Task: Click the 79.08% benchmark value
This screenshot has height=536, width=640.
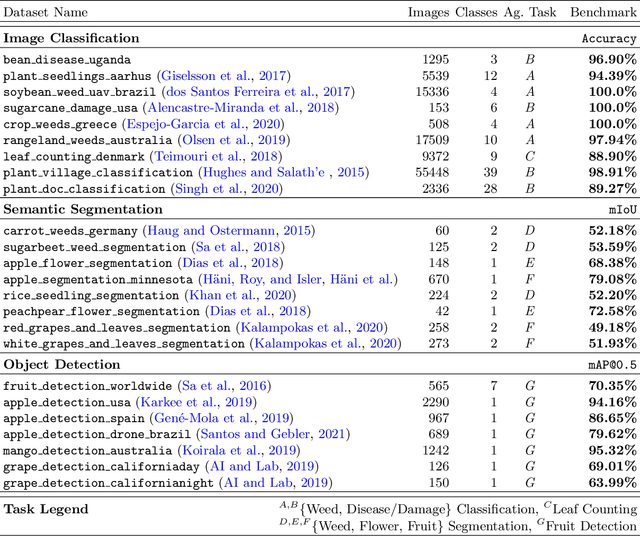Action: click(x=612, y=279)
